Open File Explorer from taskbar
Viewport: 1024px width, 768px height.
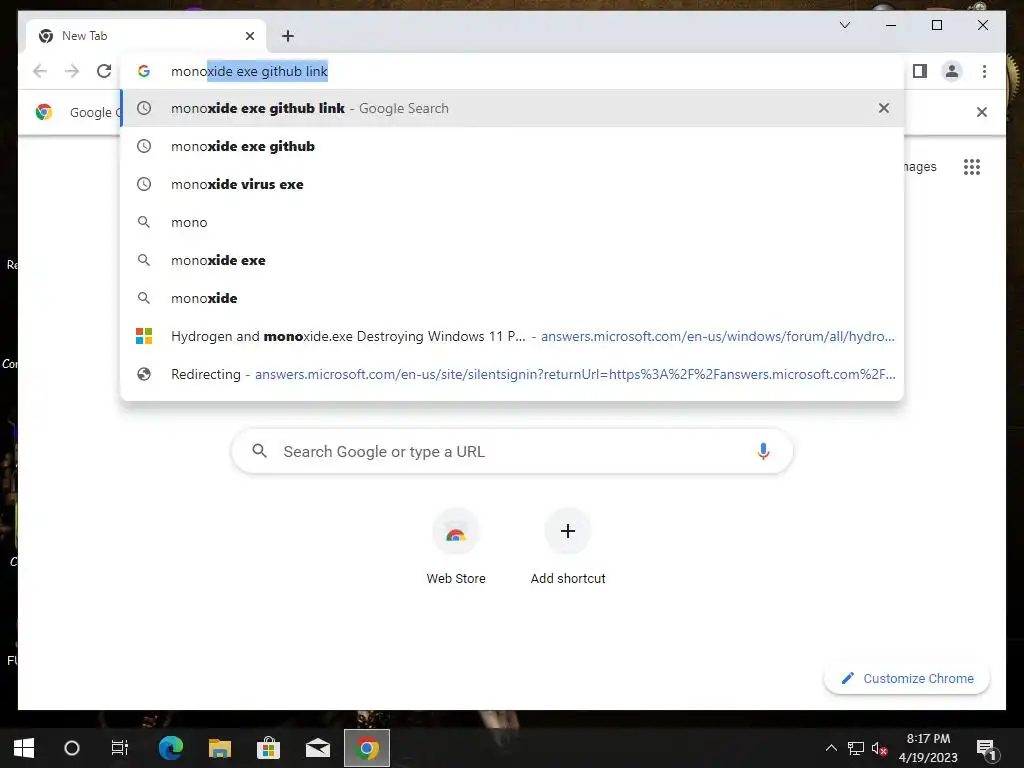[x=220, y=748]
